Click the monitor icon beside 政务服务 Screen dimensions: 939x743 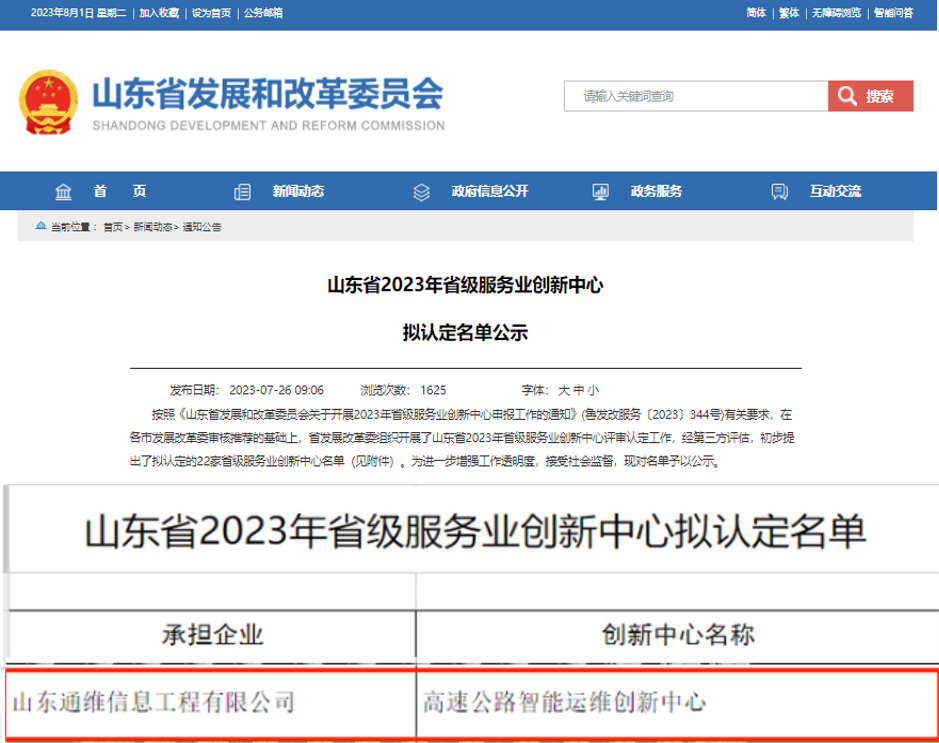pos(601,192)
